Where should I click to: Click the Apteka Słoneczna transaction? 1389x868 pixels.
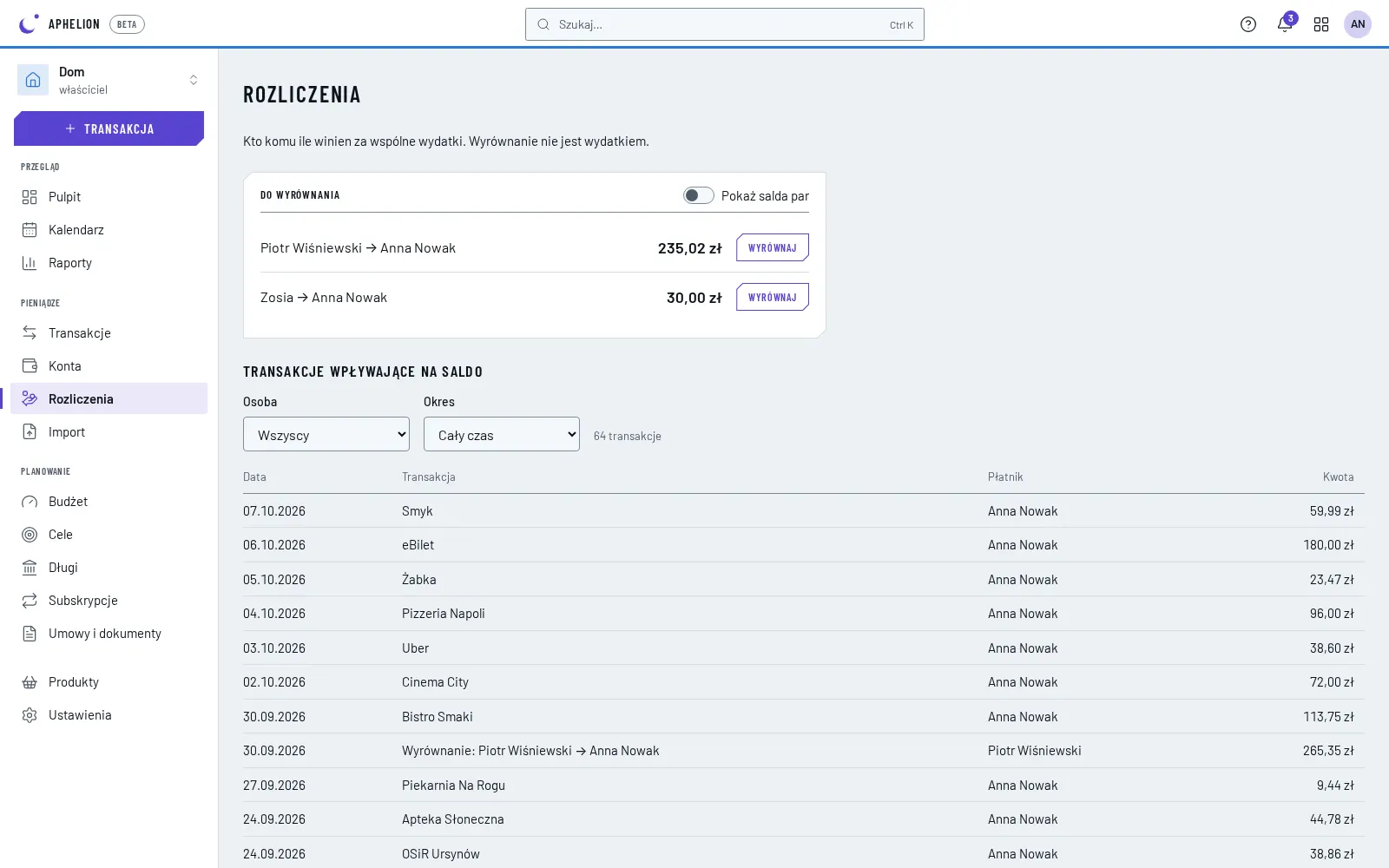(452, 819)
